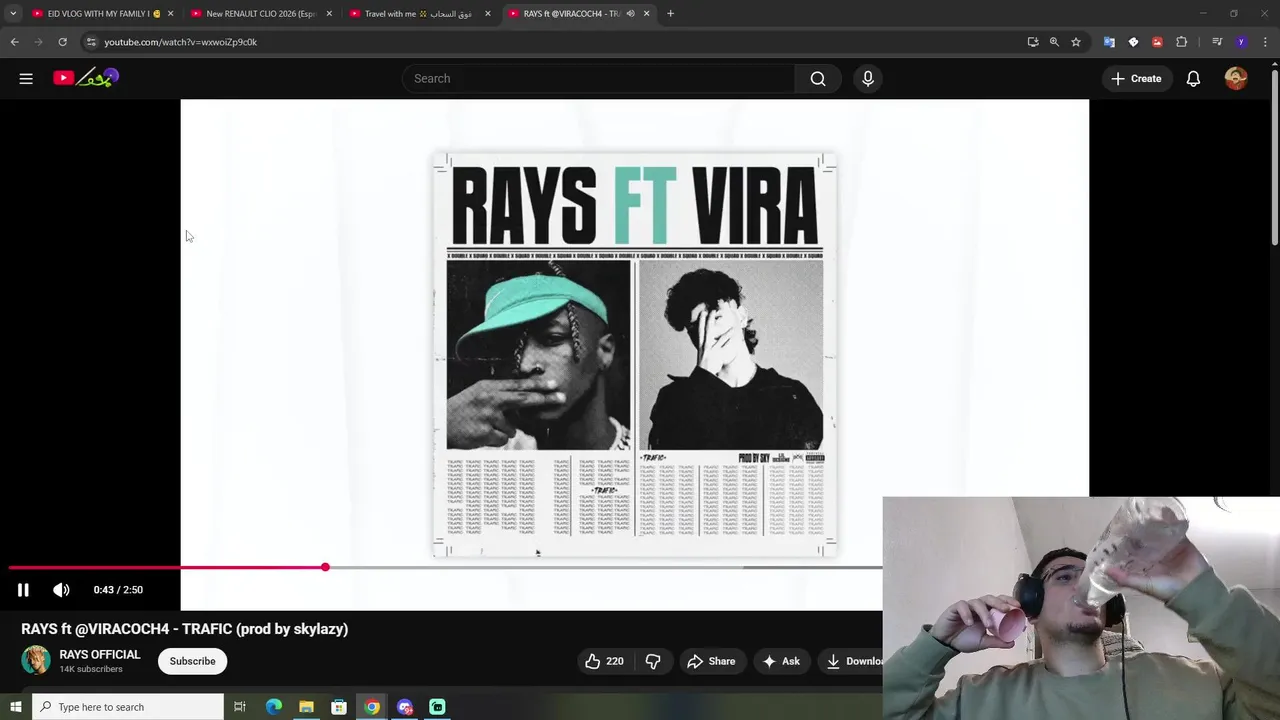Screen dimensions: 1280x720
Task: Seek using the red progress bar handle
Action: (x=325, y=567)
